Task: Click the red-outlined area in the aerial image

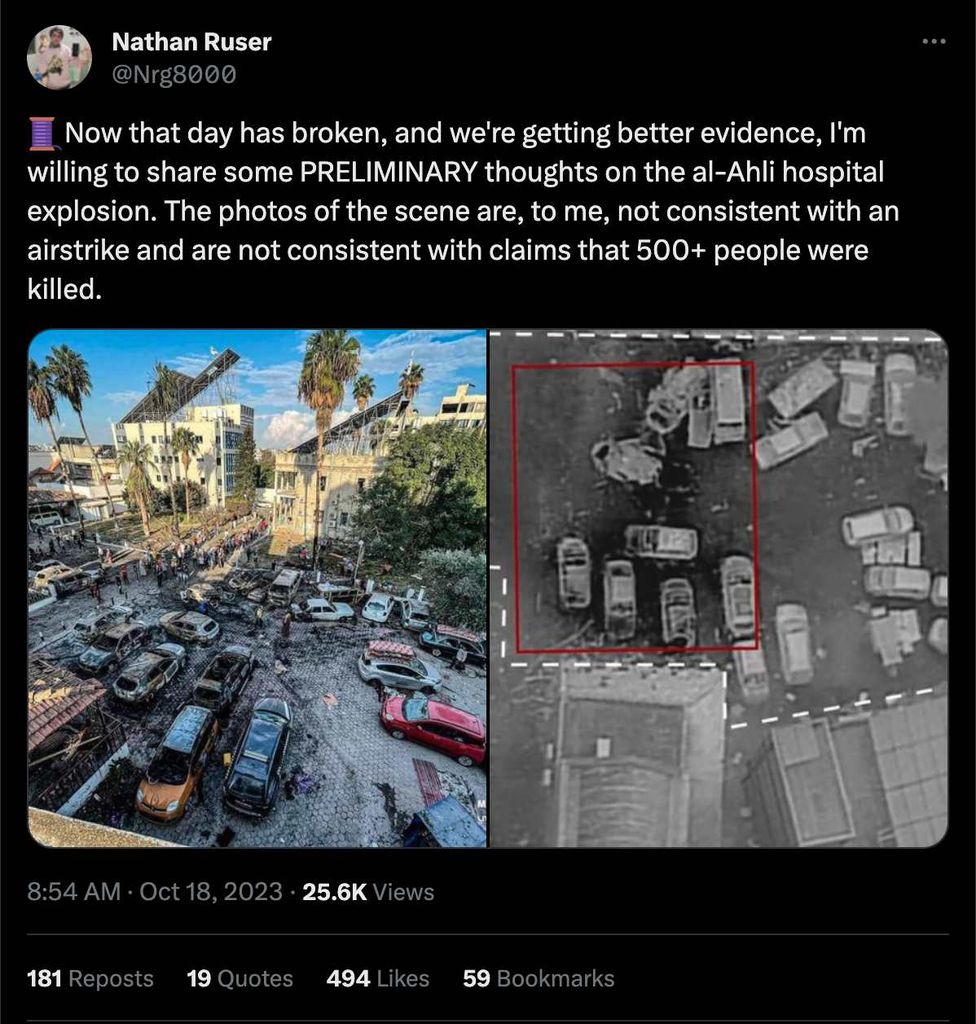Action: point(634,507)
